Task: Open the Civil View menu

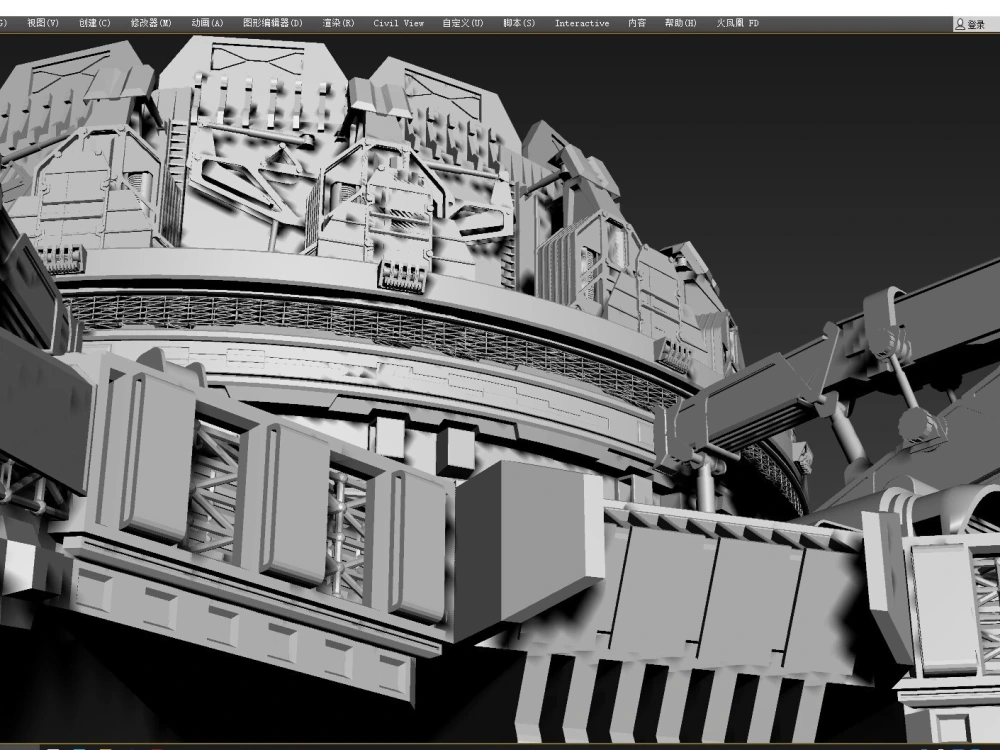Action: (399, 23)
